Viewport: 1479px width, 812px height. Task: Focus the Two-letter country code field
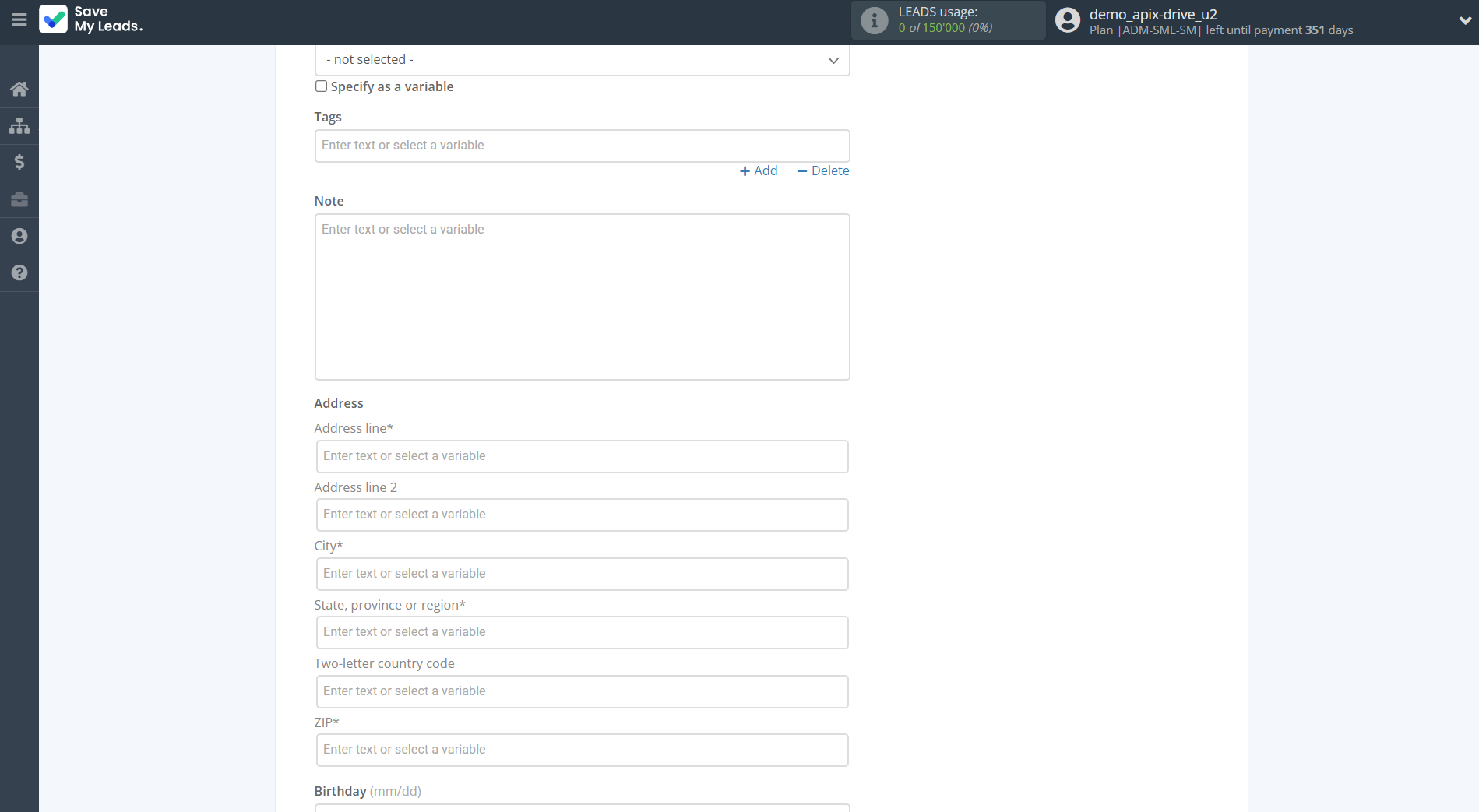click(x=582, y=691)
